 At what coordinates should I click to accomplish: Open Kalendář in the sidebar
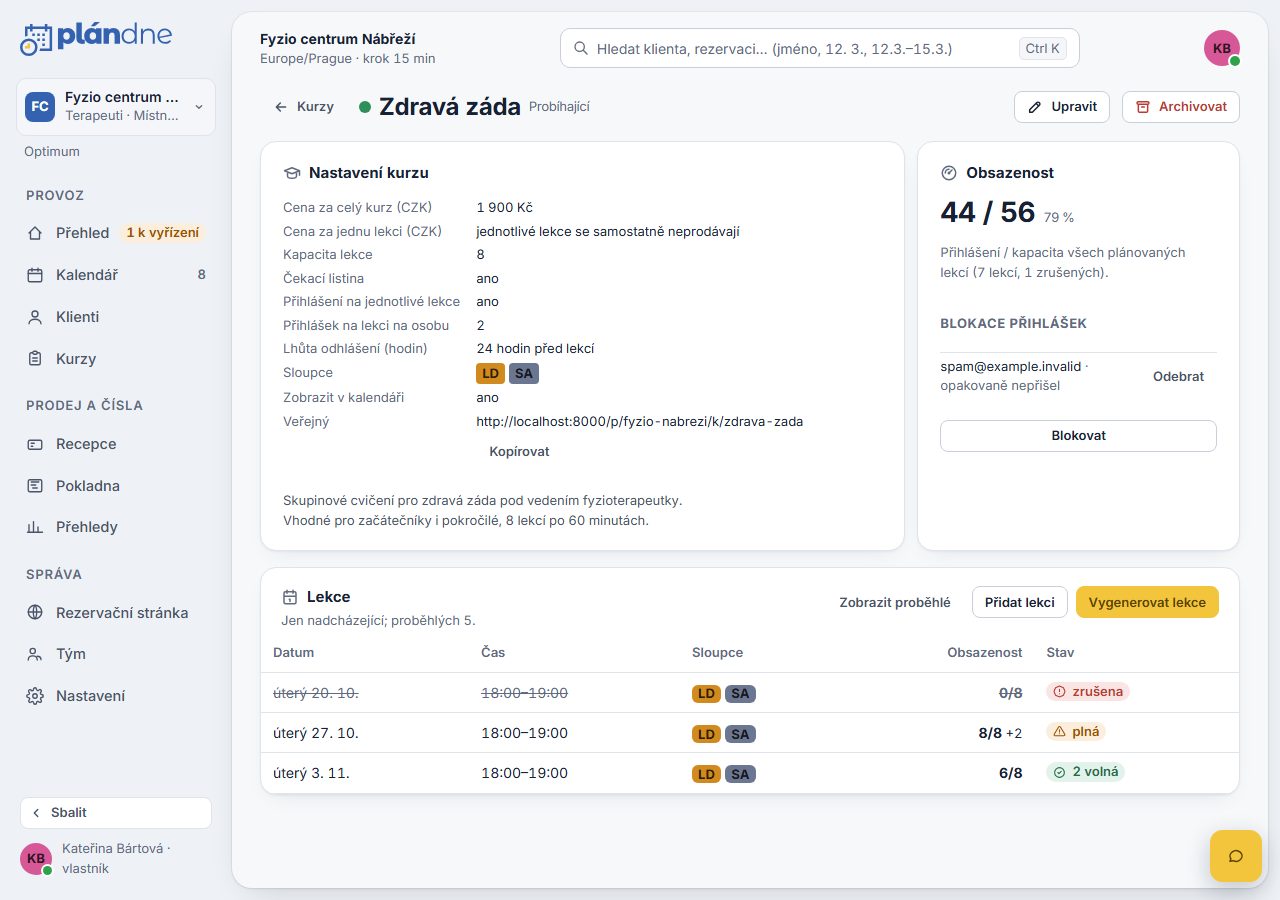coord(116,275)
